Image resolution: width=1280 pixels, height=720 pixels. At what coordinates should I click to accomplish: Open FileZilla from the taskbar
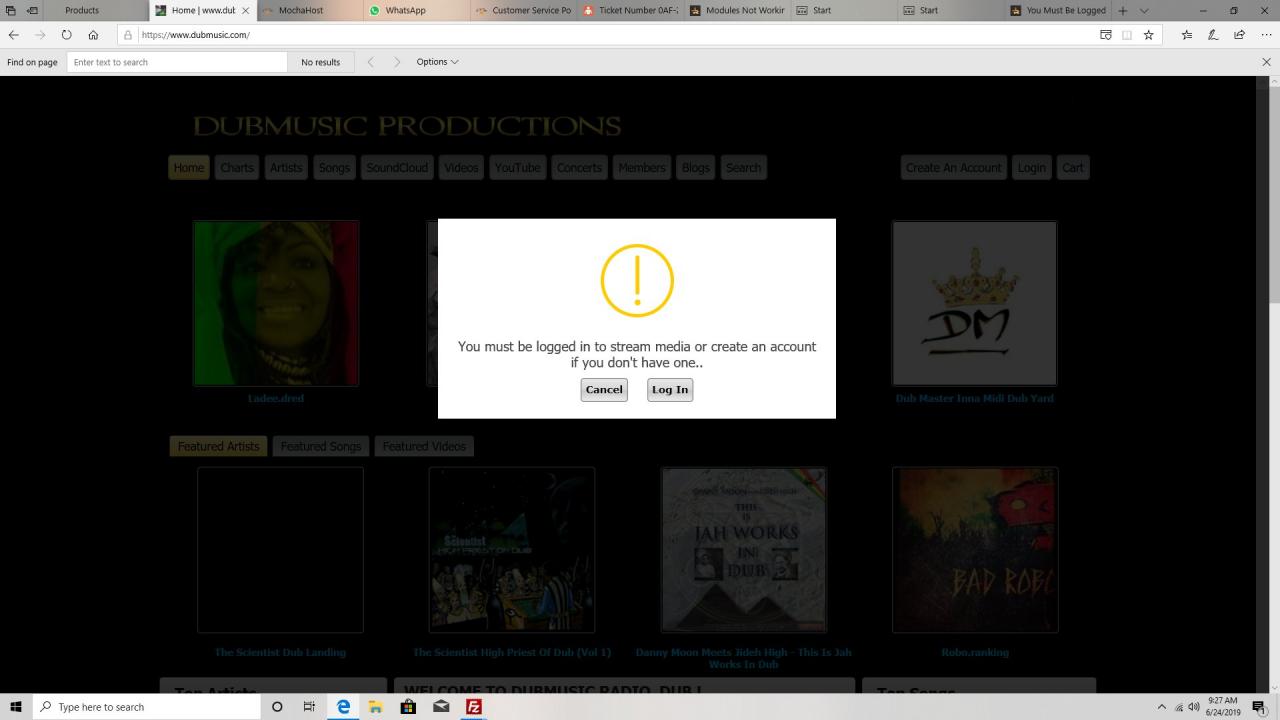[474, 707]
